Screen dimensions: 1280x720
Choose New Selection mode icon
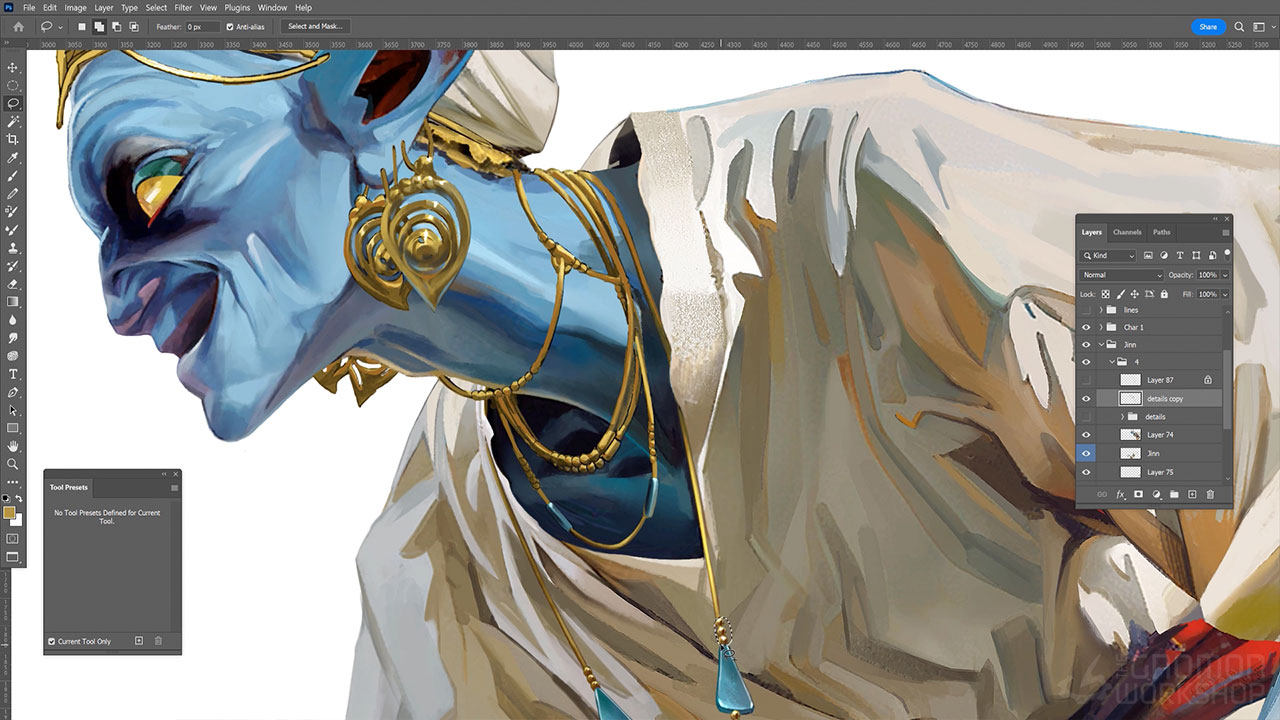tap(83, 27)
